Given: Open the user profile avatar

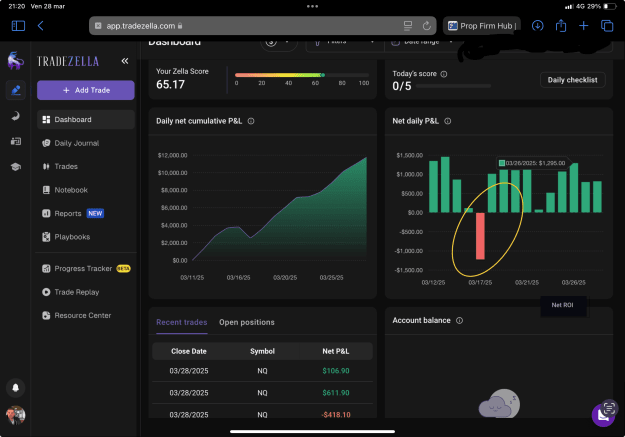Looking at the screenshot, I should [16, 415].
